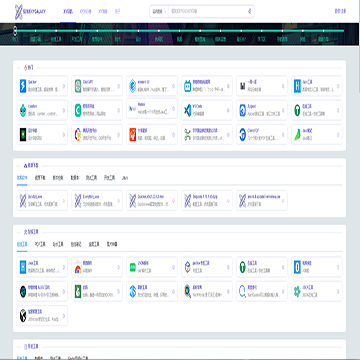The height and width of the screenshot is (360, 360).
Task: Click the site logo in the header
Action: 31,12
